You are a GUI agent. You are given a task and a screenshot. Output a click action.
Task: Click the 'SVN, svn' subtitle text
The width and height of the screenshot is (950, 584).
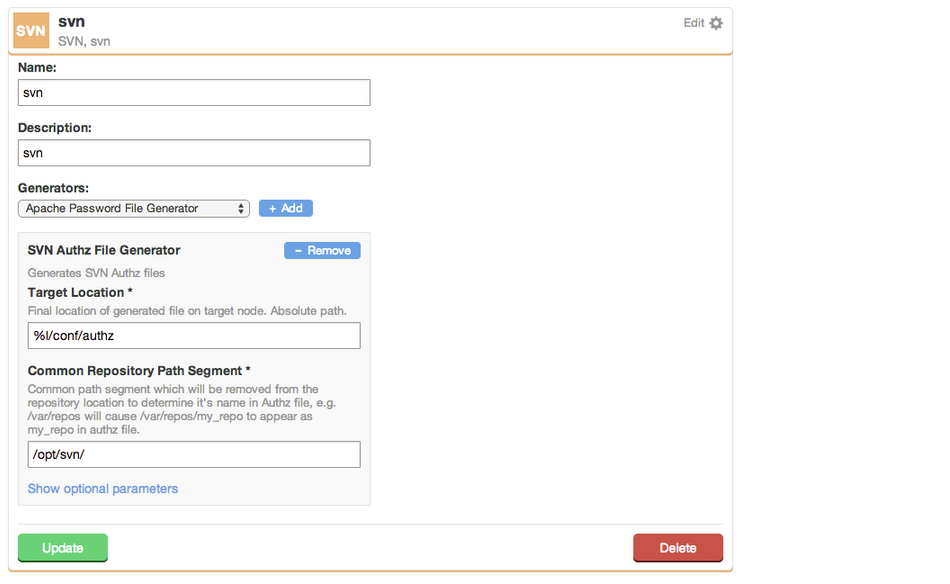coord(84,41)
